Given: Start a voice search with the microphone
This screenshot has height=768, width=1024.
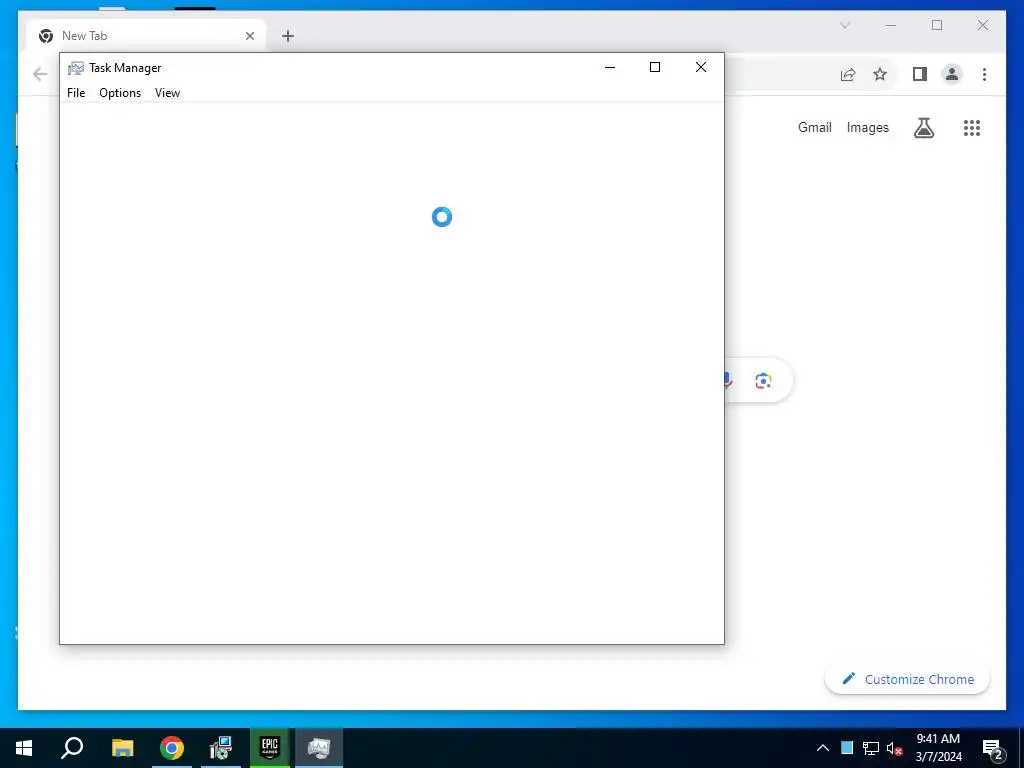Looking at the screenshot, I should pos(728,380).
